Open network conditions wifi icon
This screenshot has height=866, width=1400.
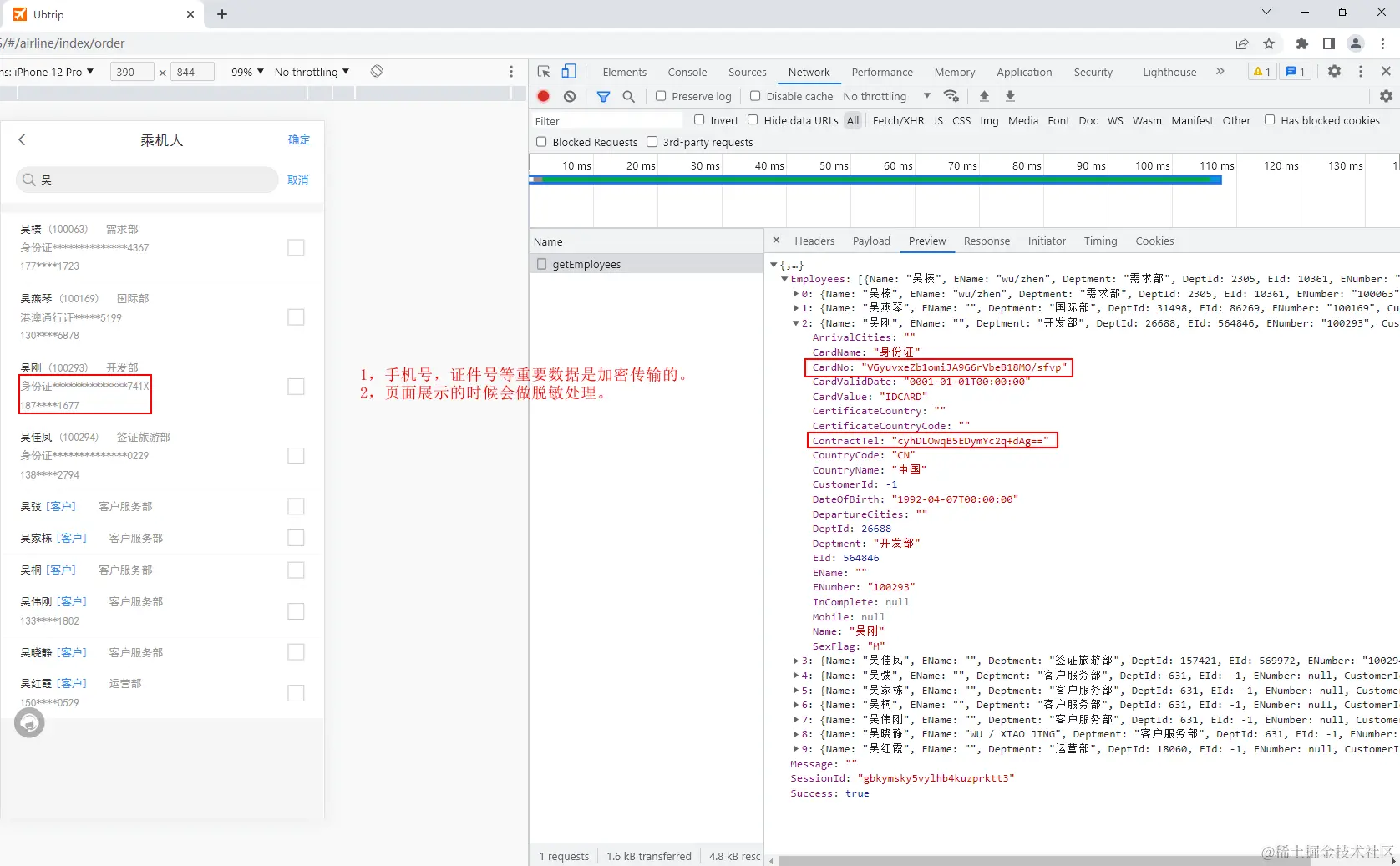pos(951,96)
